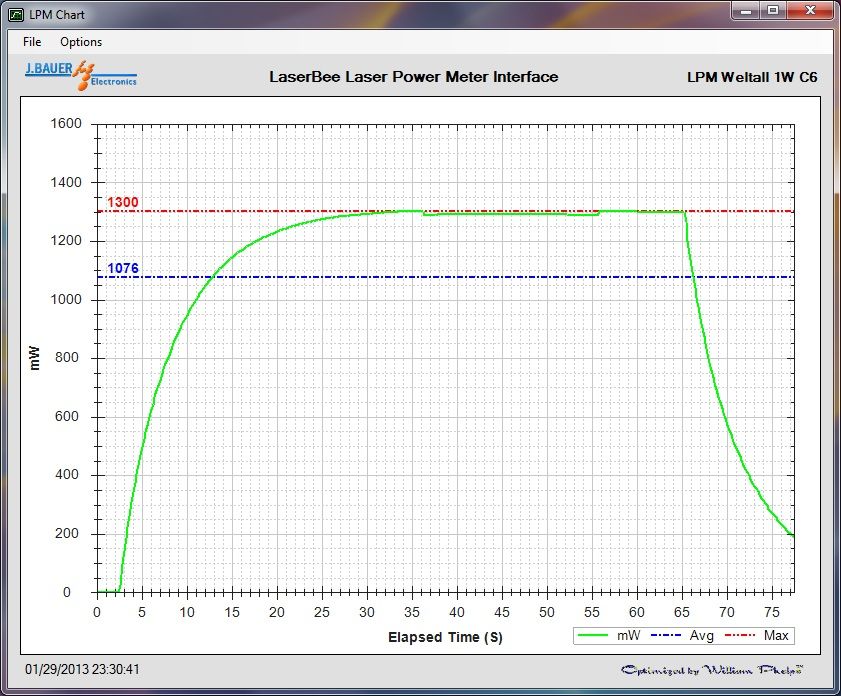
Task: Click the blue 1076 average value label
Action: pyautogui.click(x=123, y=268)
